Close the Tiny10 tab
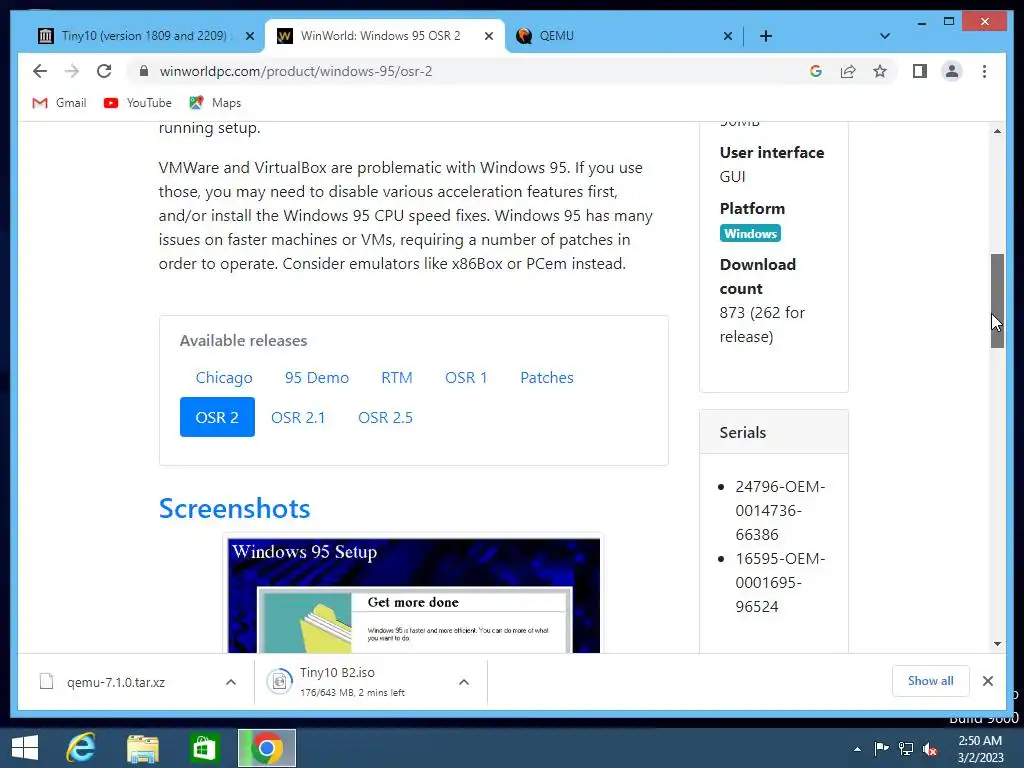This screenshot has width=1024, height=768. (249, 36)
